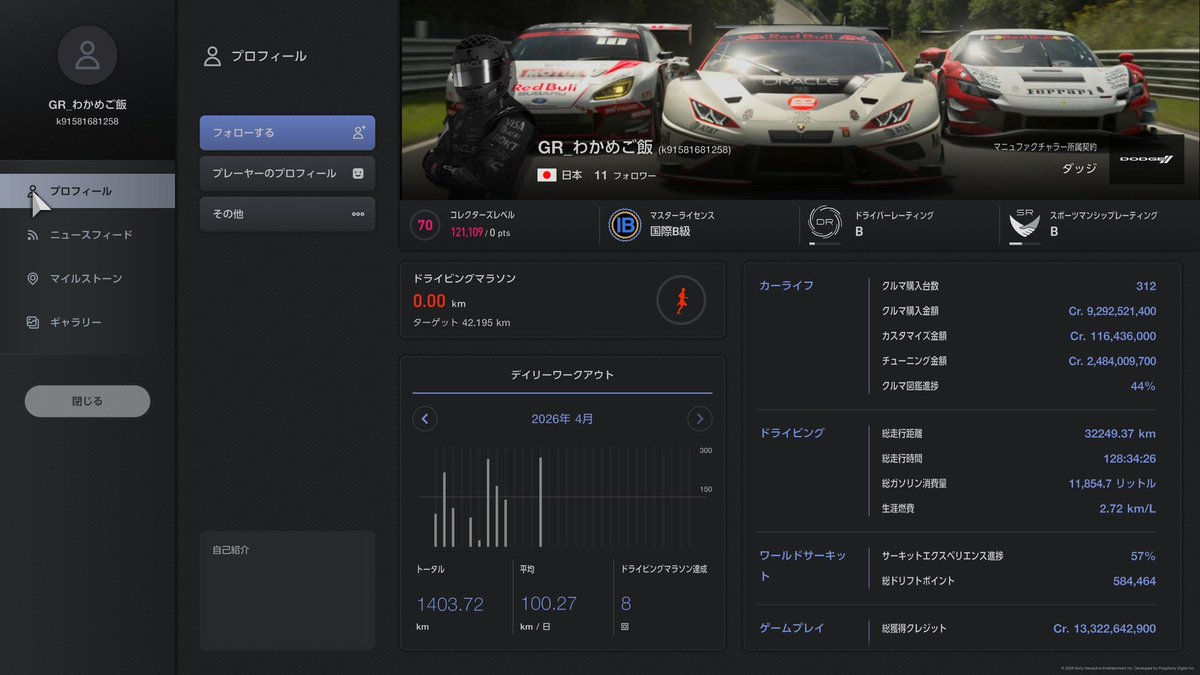Go to the next month in デイリーワークアウト
Image resolution: width=1200 pixels, height=675 pixels.
pos(700,419)
